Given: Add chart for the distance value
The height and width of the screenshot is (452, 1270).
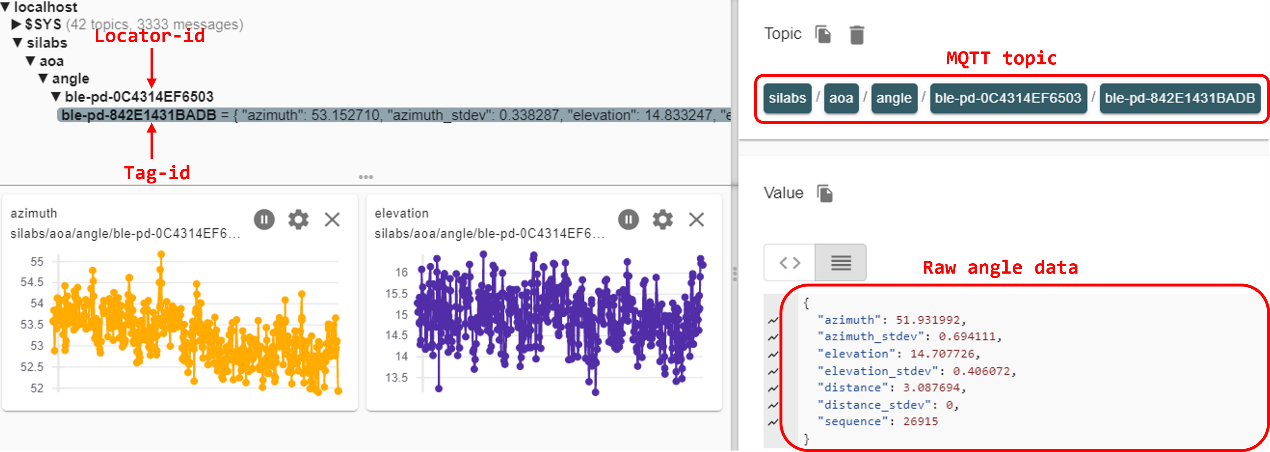Looking at the screenshot, I should coord(771,387).
